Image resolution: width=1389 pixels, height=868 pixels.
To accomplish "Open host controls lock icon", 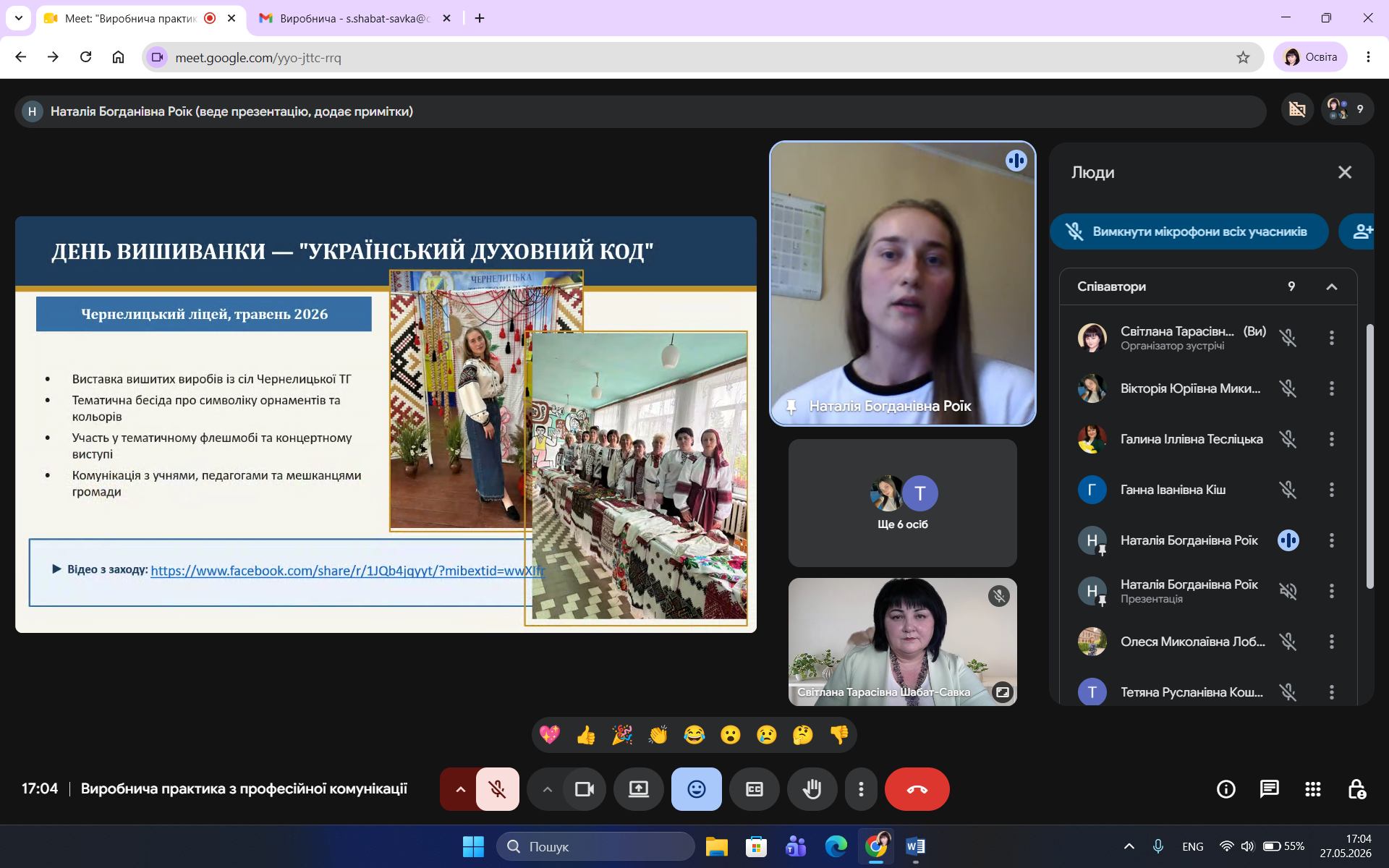I will tap(1356, 789).
